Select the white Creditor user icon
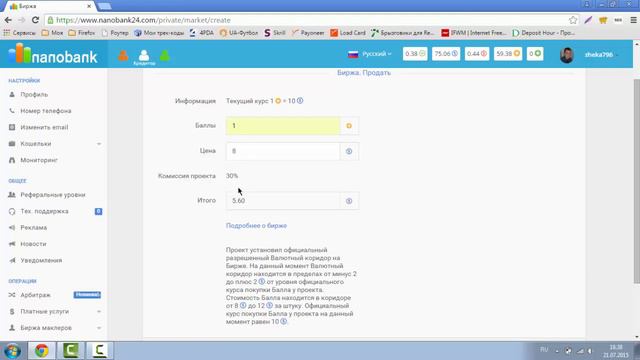The height and width of the screenshot is (360, 640). coord(144,57)
